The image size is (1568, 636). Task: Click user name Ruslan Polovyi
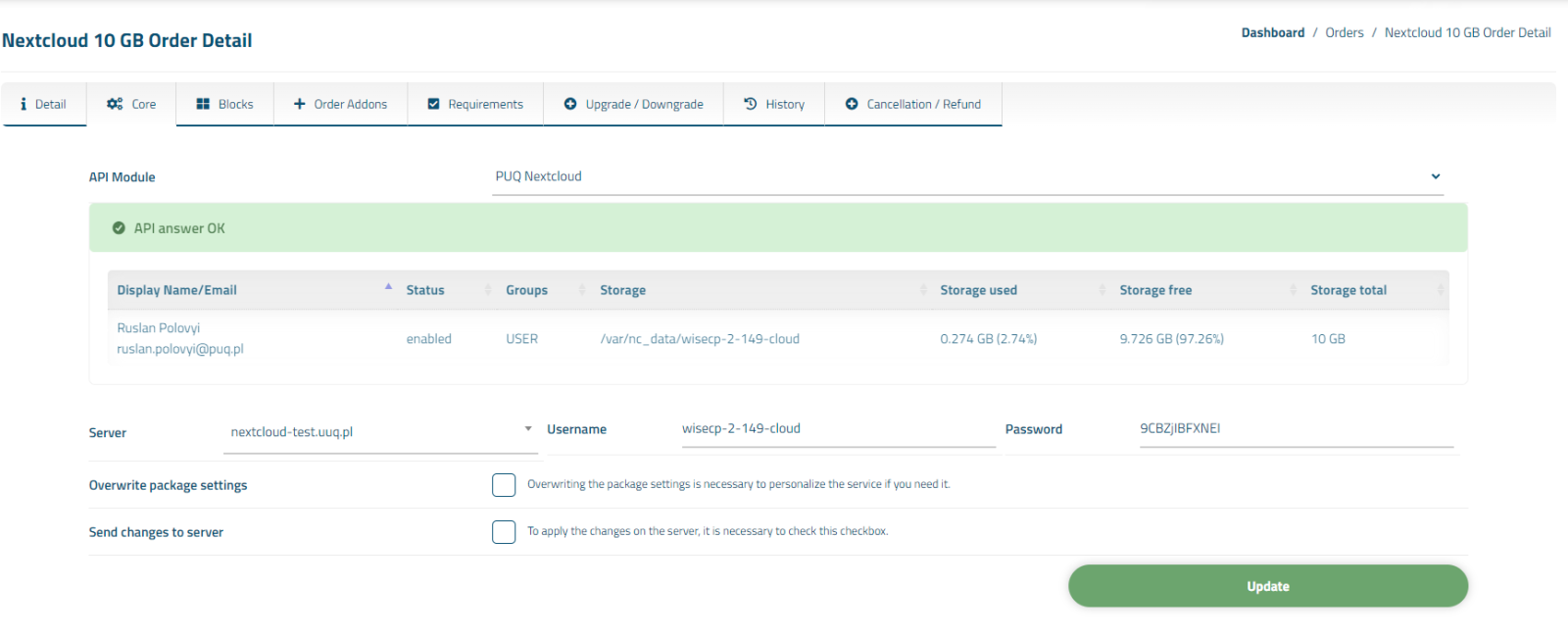coord(158,328)
